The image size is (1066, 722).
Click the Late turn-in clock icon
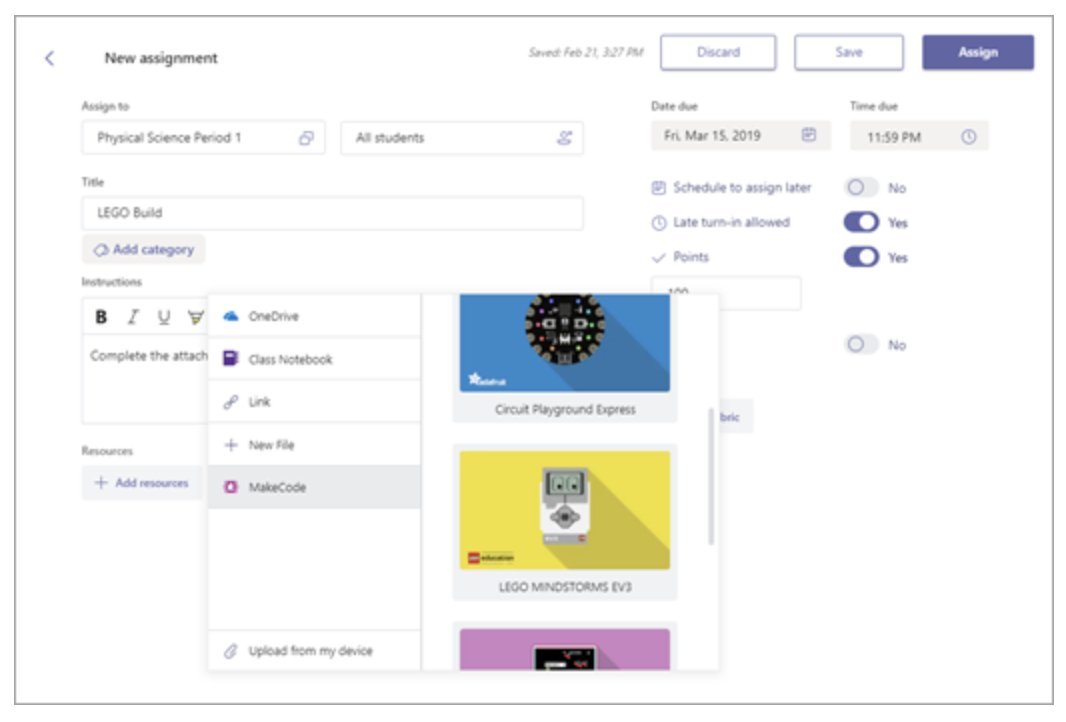tap(659, 223)
